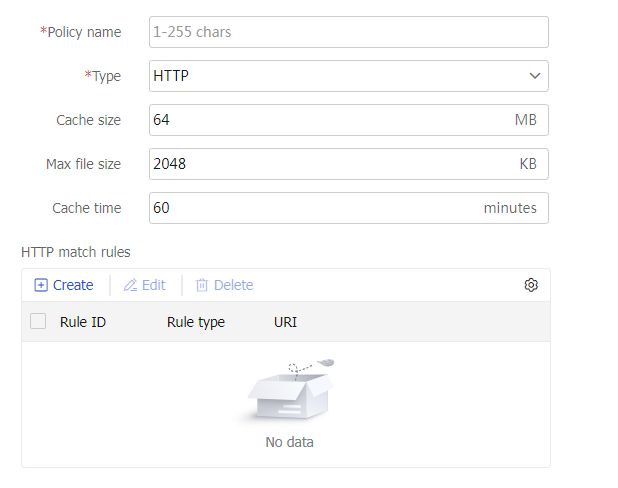Toggle the select-all rules checkbox
Screen dimensions: 618x488
[38, 322]
